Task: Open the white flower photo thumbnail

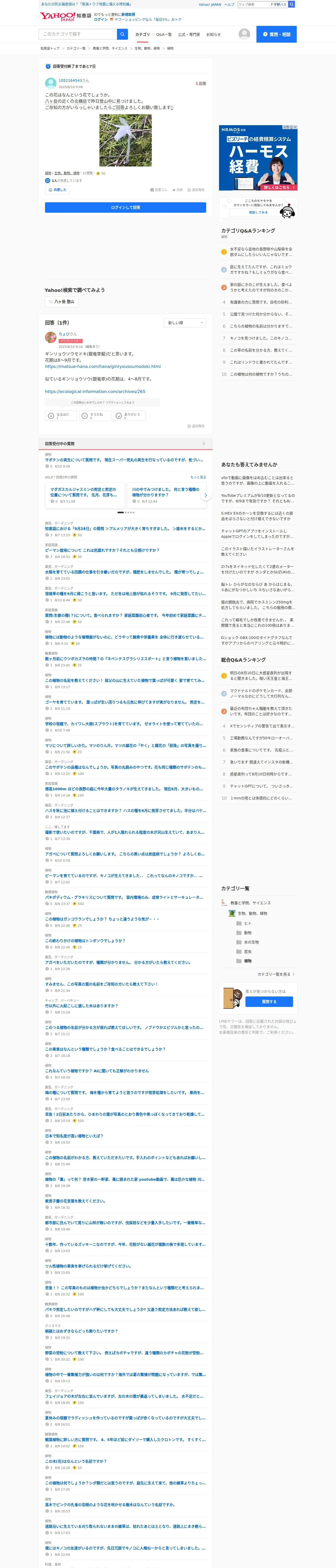Action: click(126, 141)
